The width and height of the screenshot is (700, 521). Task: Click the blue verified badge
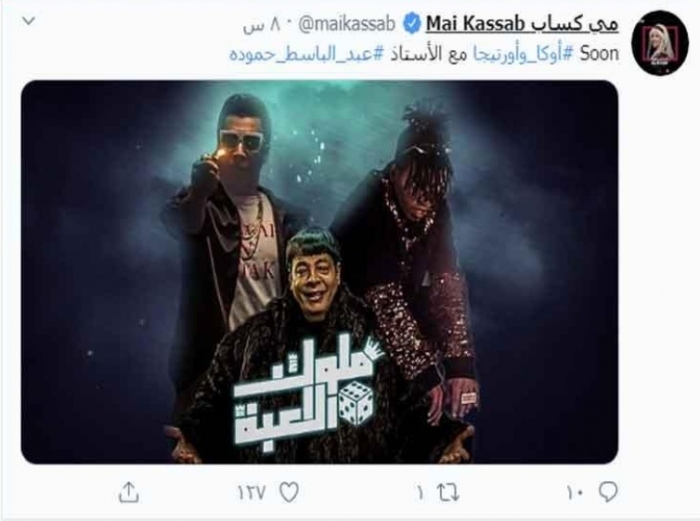(x=412, y=24)
